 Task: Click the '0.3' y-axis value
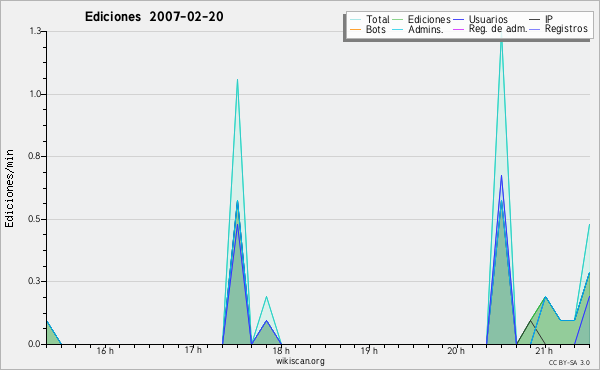[x=34, y=281]
